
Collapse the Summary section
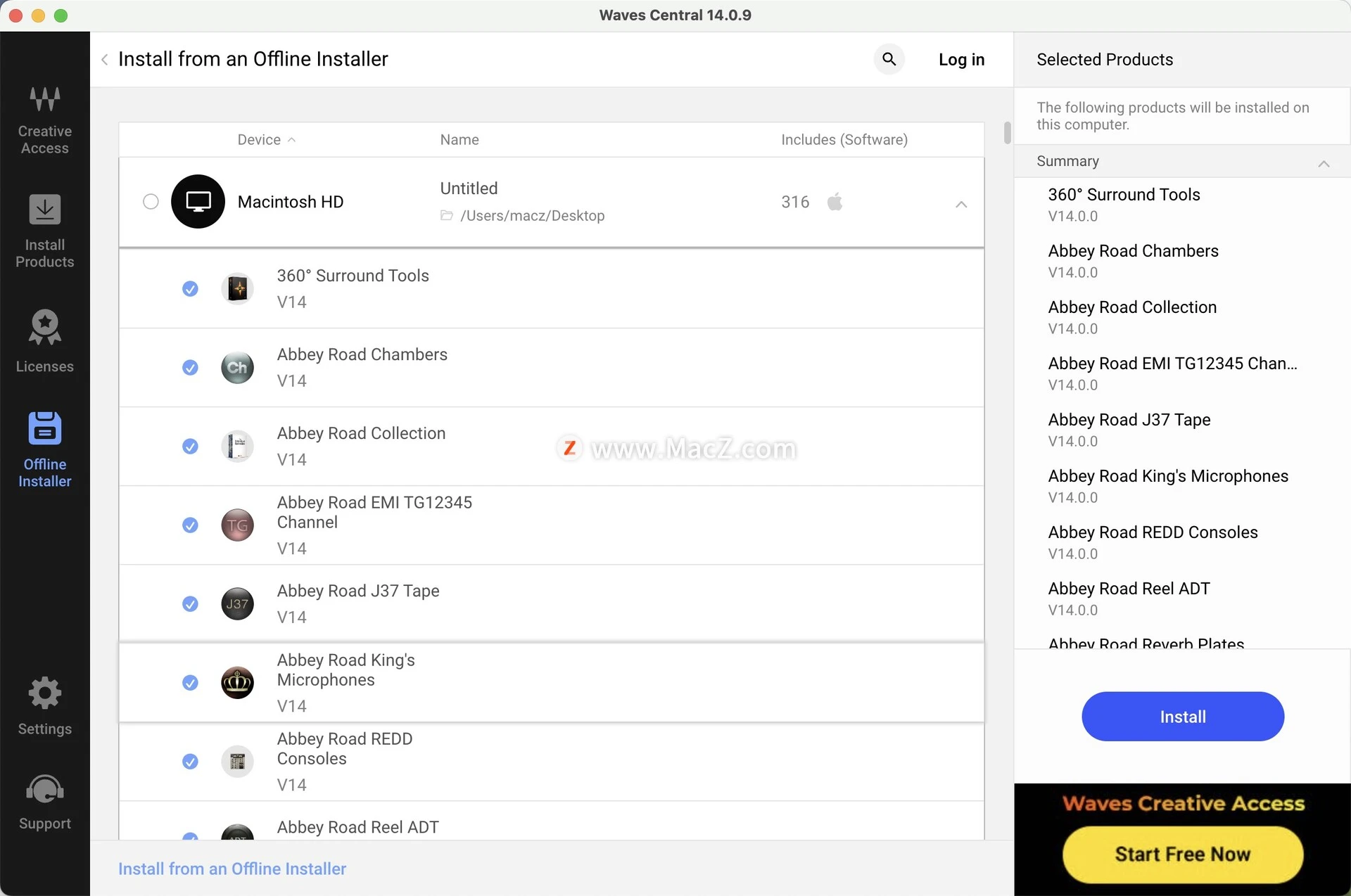1324,163
